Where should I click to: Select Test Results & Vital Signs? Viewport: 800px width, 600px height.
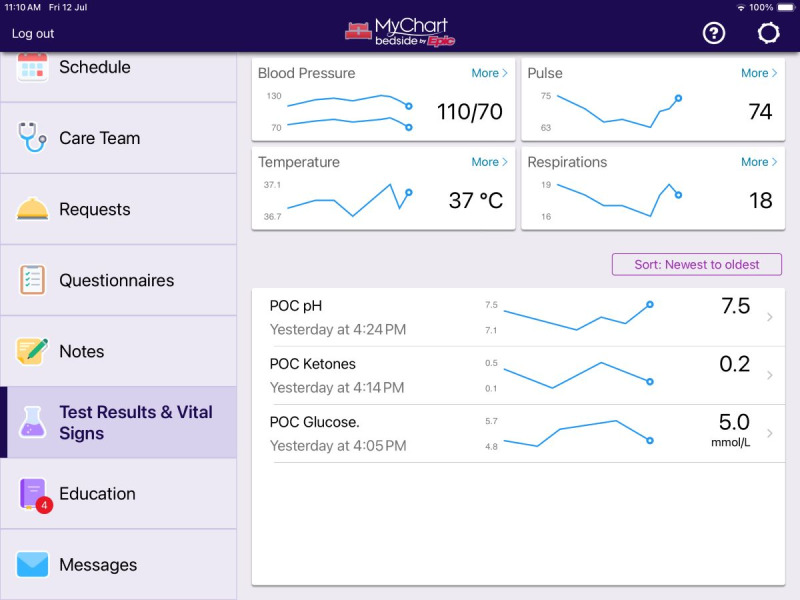point(118,422)
